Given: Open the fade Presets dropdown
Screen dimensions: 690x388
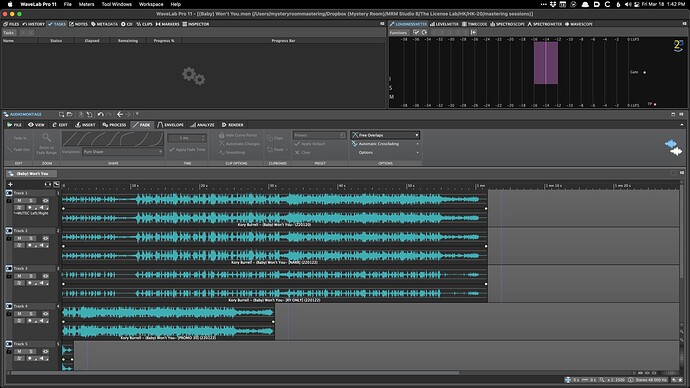Looking at the screenshot, I should (319, 135).
